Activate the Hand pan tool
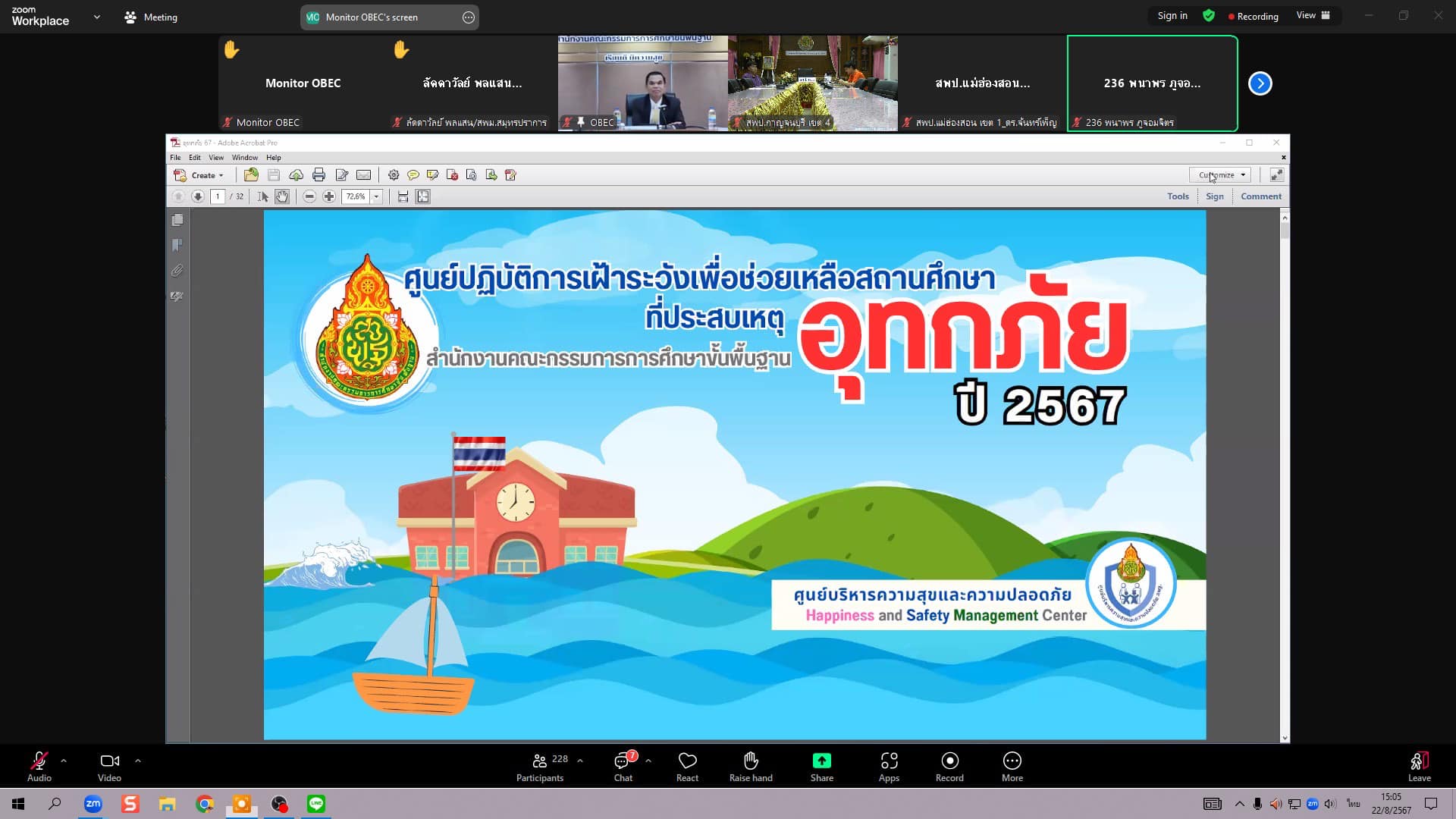 (282, 196)
